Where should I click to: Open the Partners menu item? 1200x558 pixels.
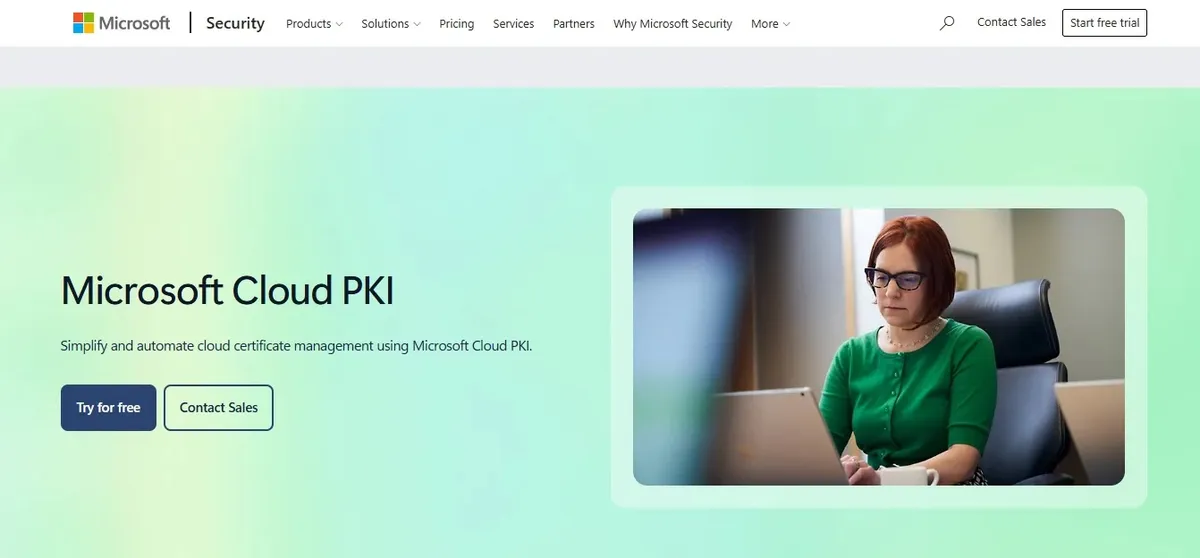click(x=574, y=24)
